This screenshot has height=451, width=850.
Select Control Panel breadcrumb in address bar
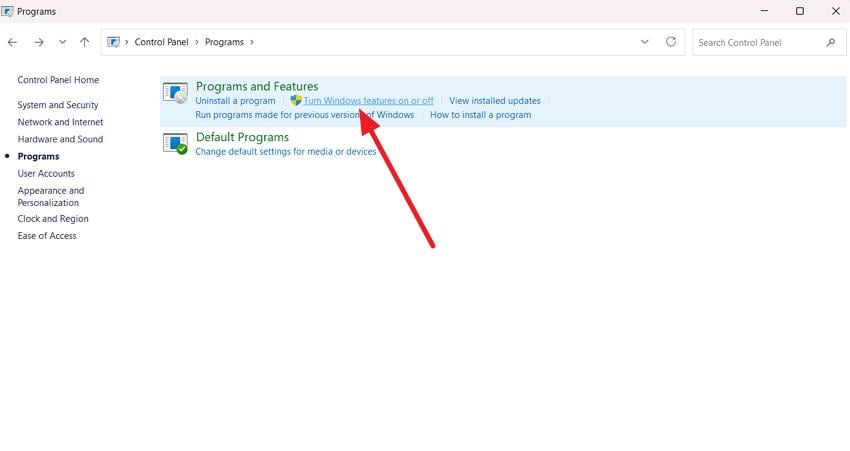point(162,42)
